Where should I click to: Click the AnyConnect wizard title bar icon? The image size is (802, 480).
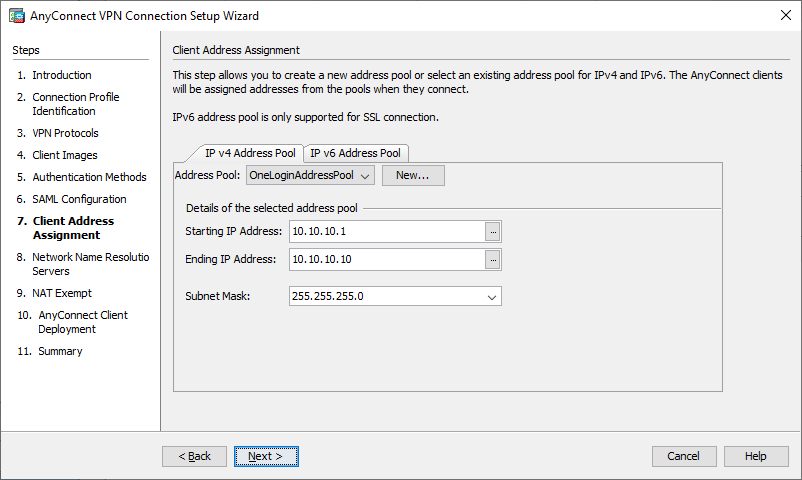pyautogui.click(x=17, y=16)
